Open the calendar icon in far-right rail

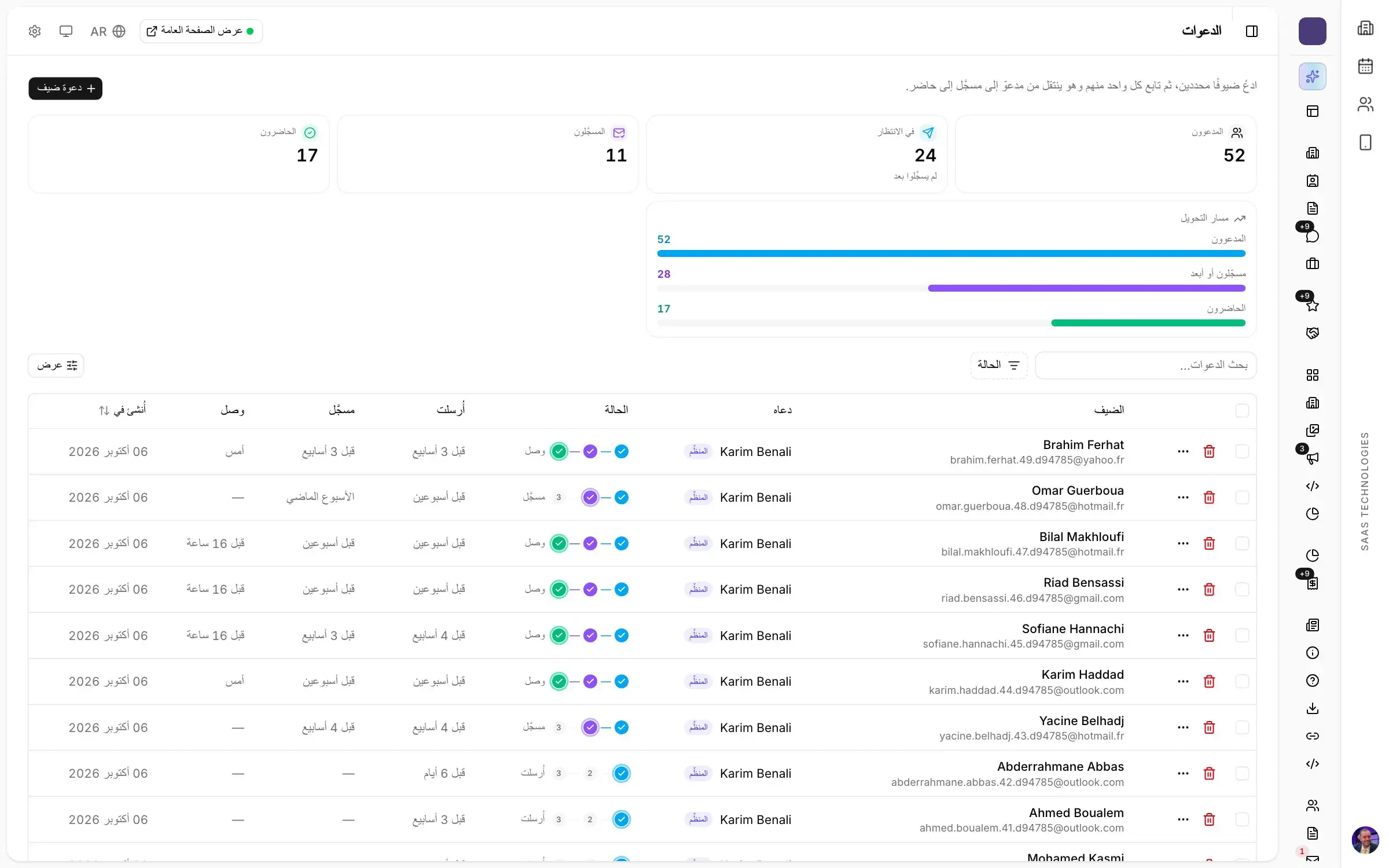(1365, 66)
